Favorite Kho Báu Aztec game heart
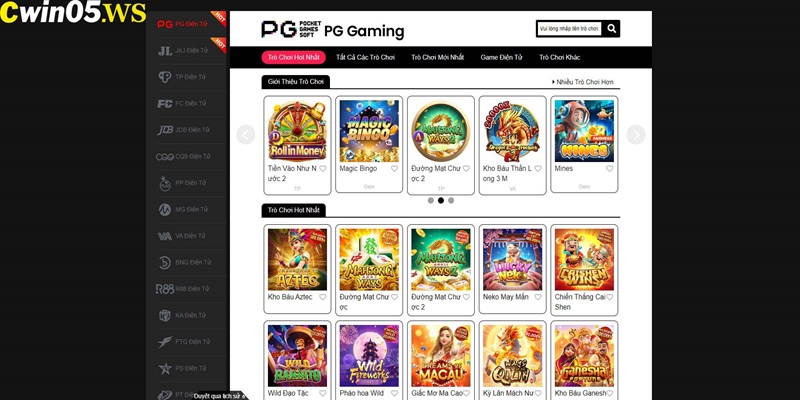 tap(322, 297)
